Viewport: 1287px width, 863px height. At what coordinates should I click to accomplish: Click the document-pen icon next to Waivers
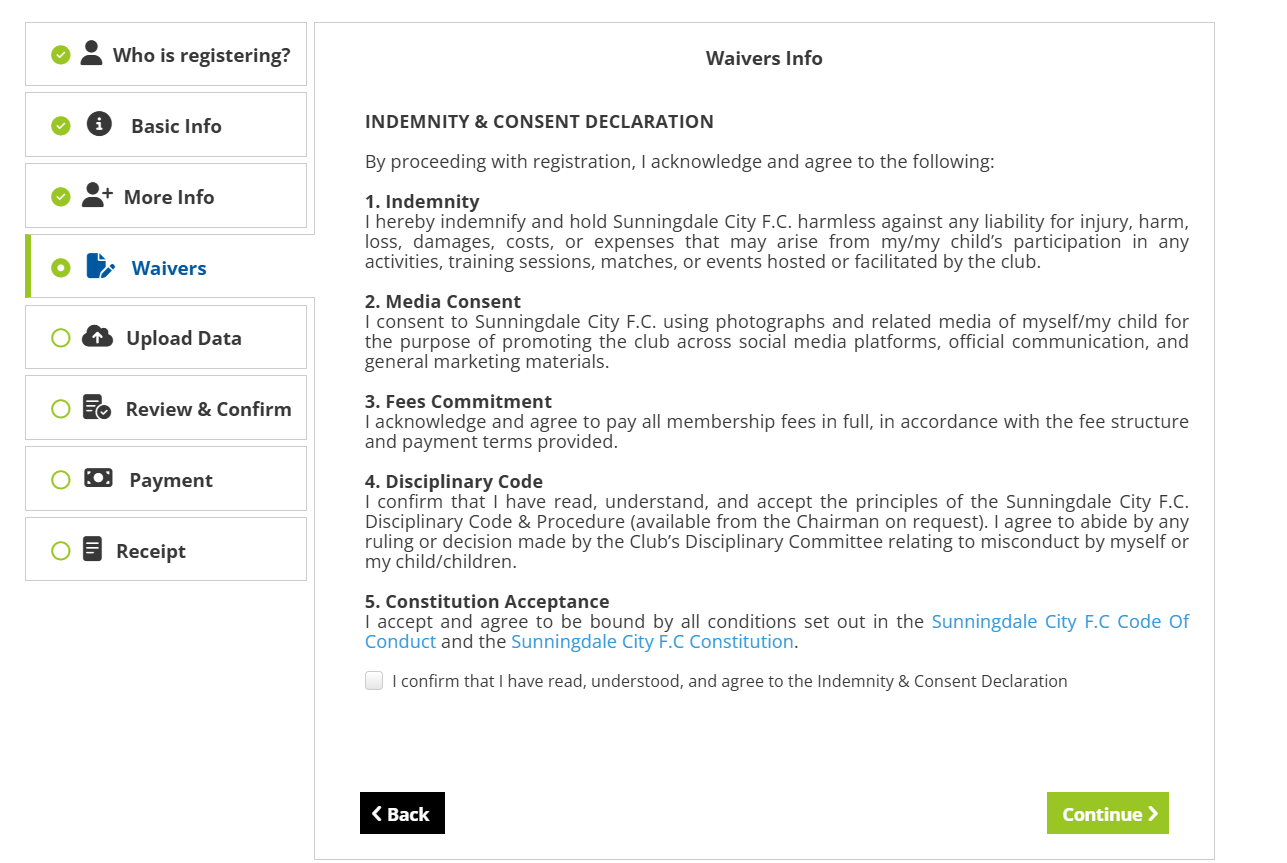pyautogui.click(x=100, y=266)
